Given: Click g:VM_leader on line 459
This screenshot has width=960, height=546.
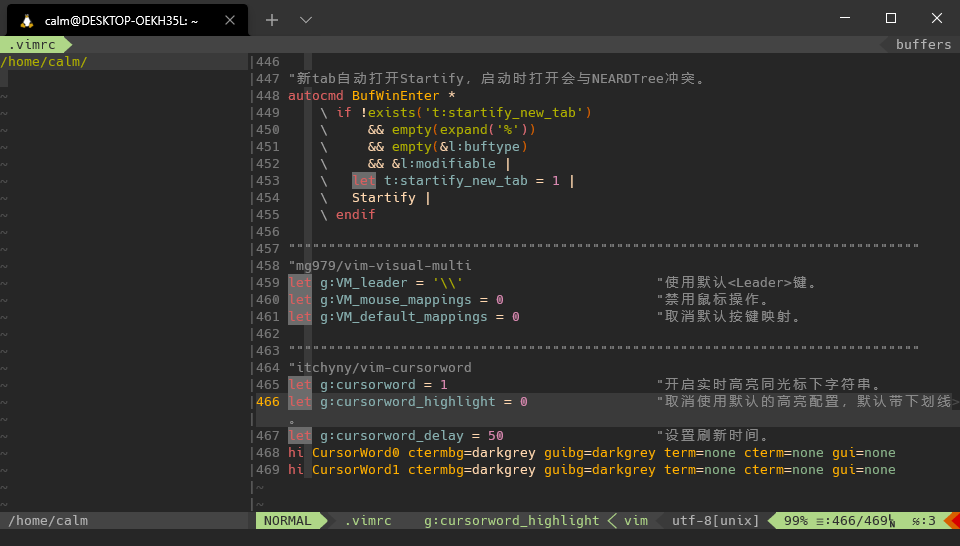Looking at the screenshot, I should point(364,283).
